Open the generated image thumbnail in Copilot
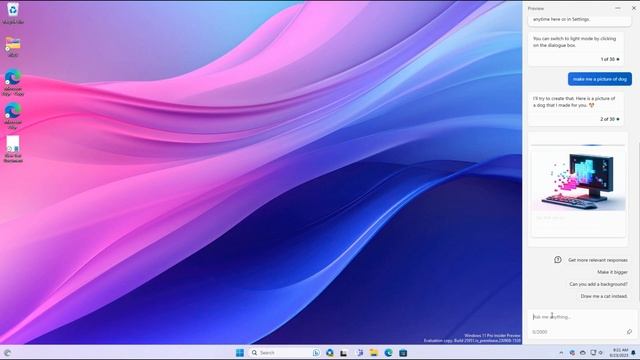Screen dimensions: 640x360 click(578, 182)
